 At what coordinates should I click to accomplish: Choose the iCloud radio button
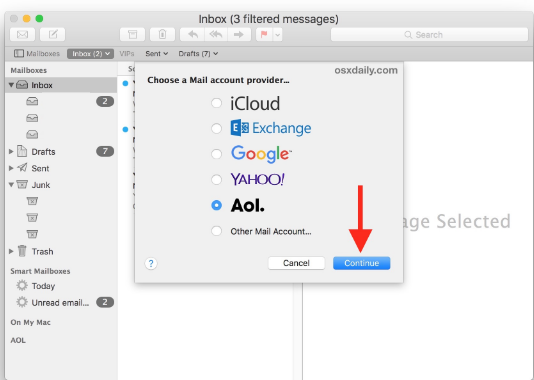point(216,103)
